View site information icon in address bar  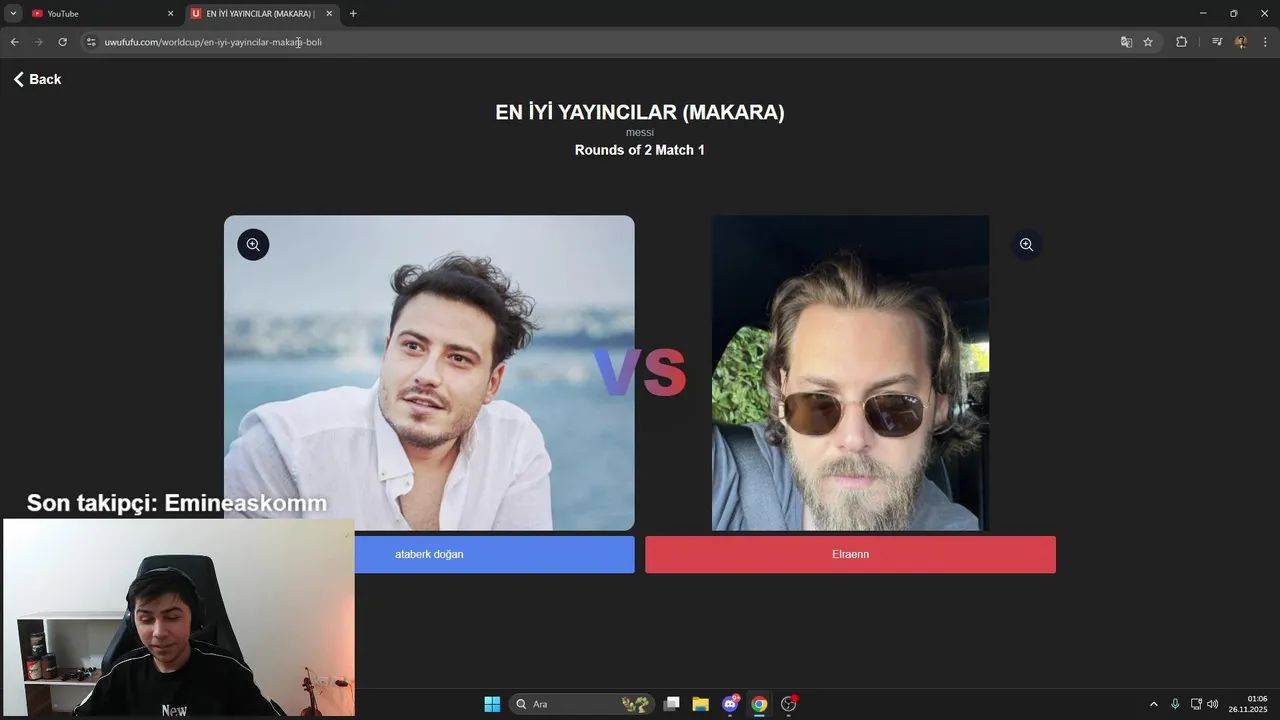coord(91,42)
